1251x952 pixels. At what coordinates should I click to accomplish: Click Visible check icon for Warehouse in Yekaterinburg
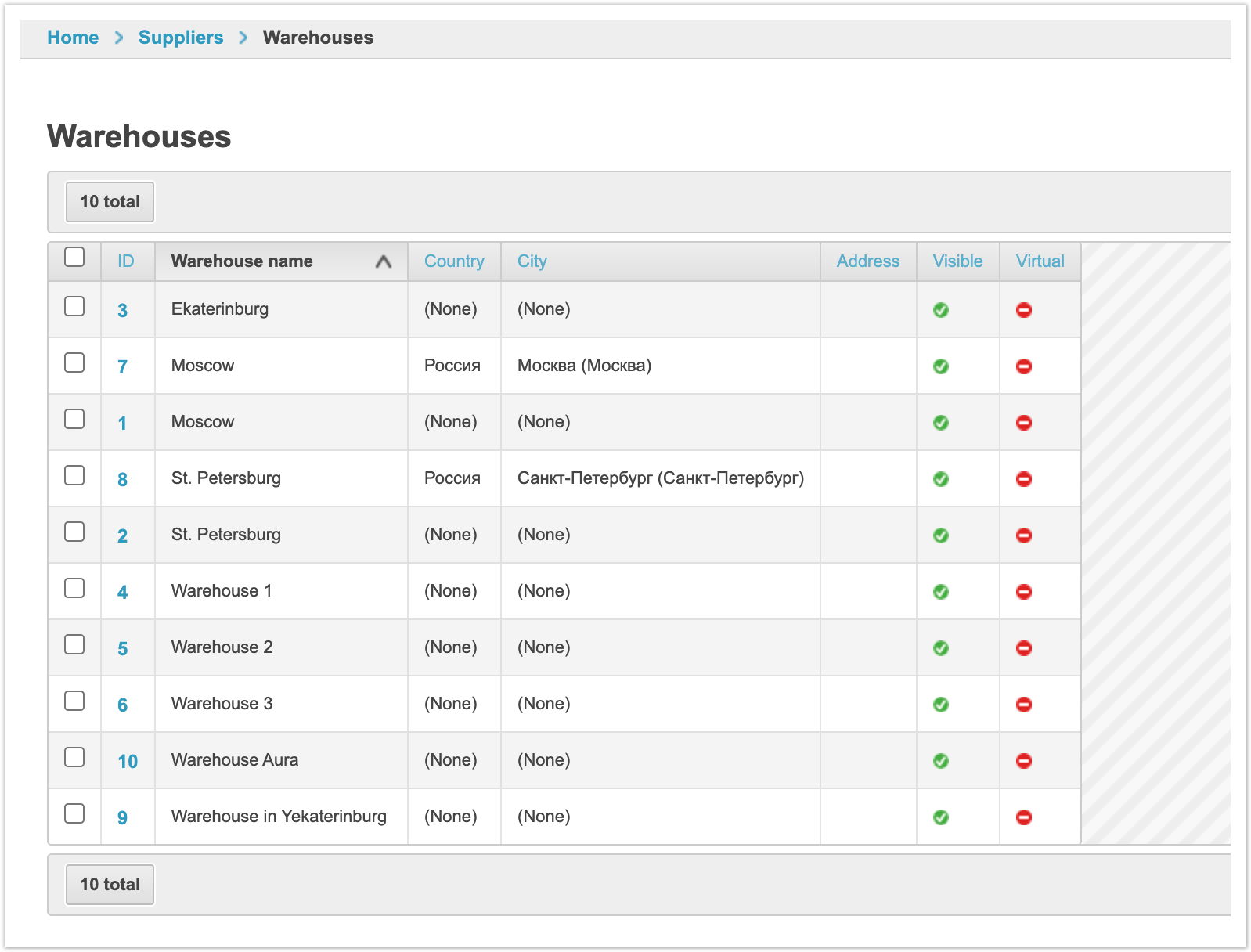[941, 817]
